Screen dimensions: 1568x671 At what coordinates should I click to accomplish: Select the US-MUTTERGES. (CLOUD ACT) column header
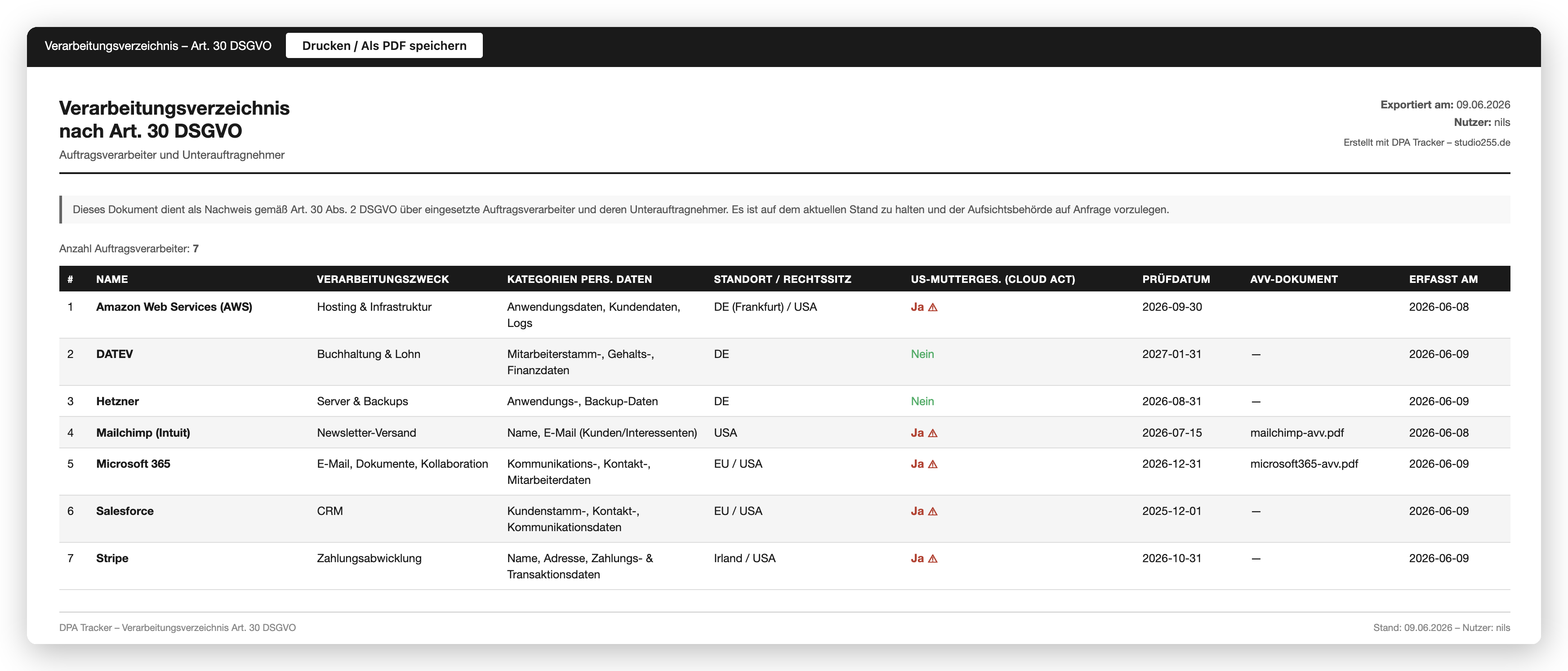[993, 279]
